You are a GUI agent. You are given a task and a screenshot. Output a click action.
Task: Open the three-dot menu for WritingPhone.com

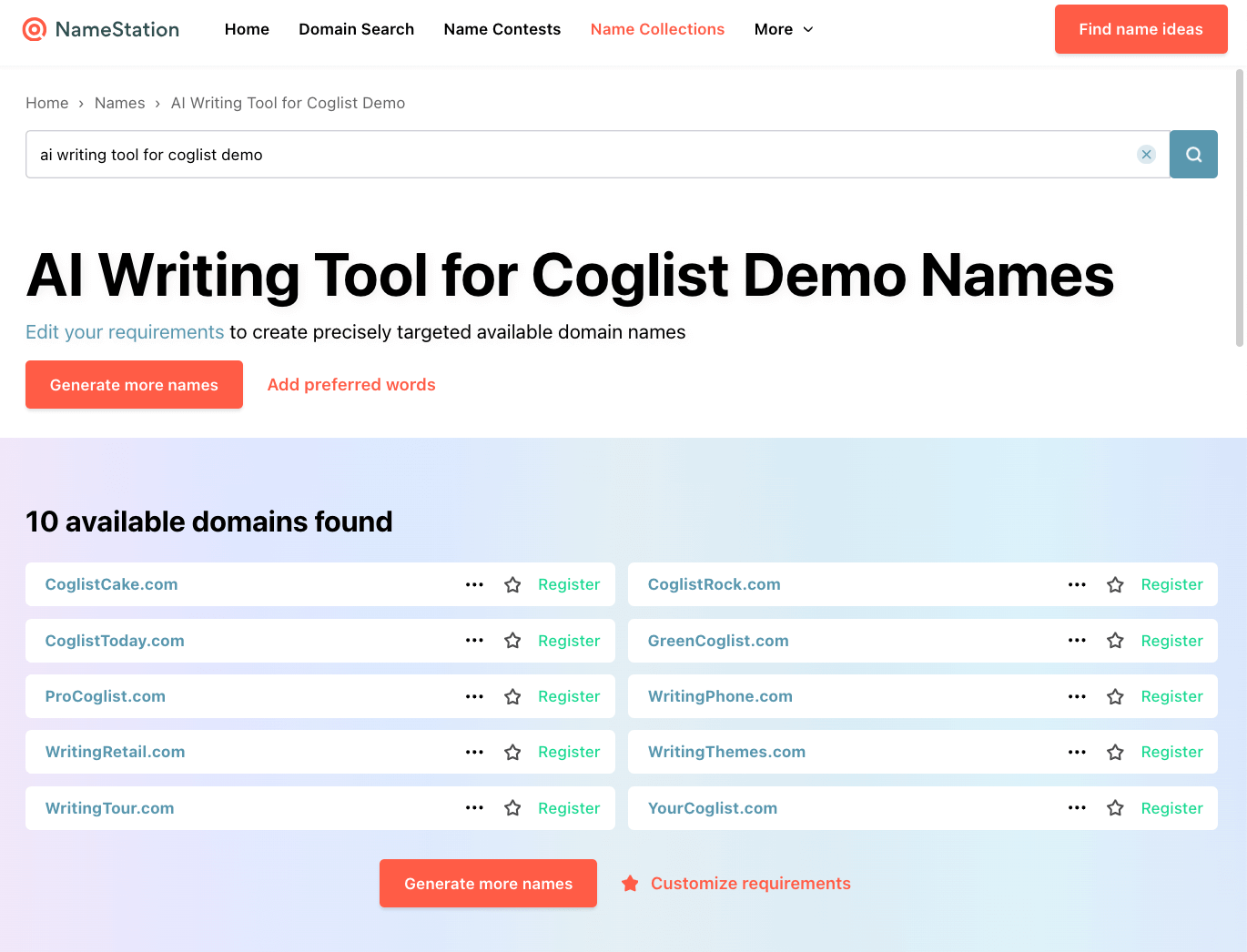tap(1077, 696)
